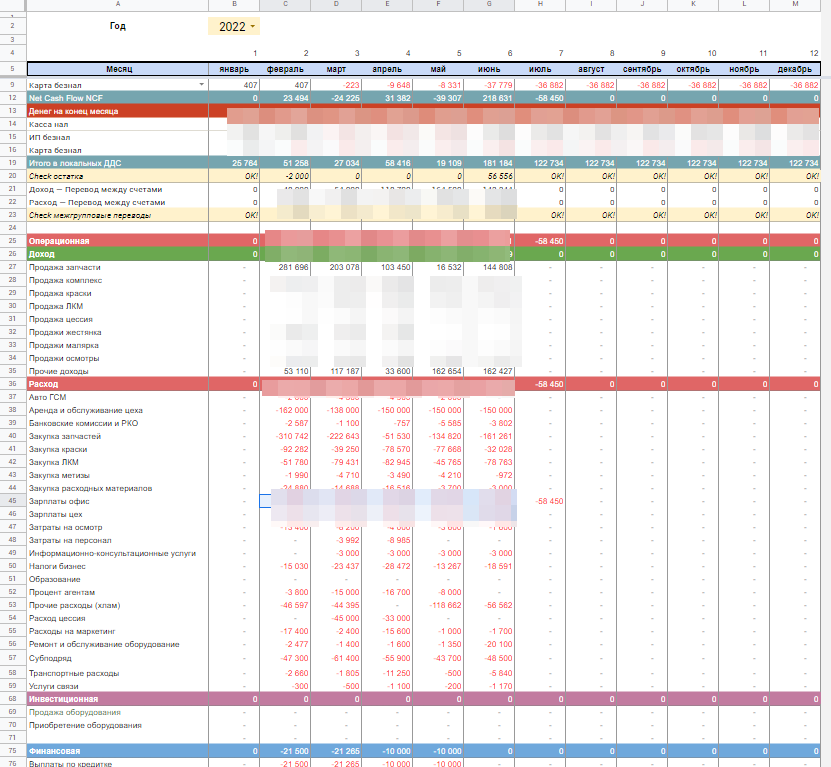The height and width of the screenshot is (767, 831).
Task: Click the Денег на конец месяца label
Action: click(74, 111)
